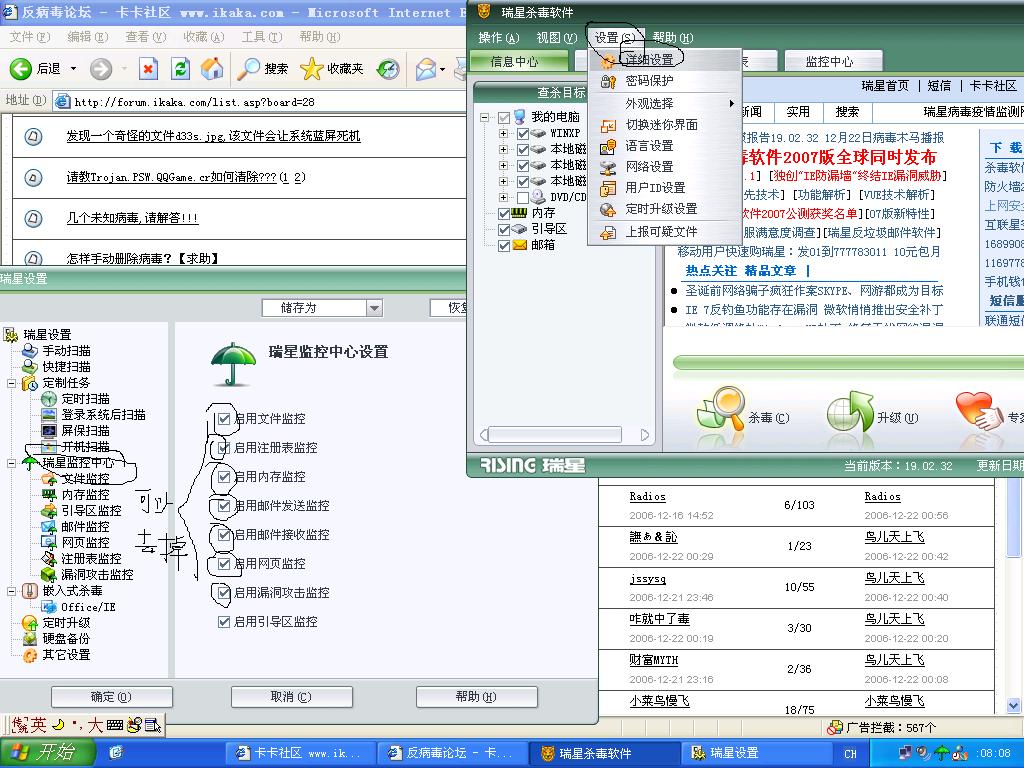Image resolution: width=1024 pixels, height=768 pixels.
Task: Collapse 瑞星监控中心 tree node
Action: 12,463
